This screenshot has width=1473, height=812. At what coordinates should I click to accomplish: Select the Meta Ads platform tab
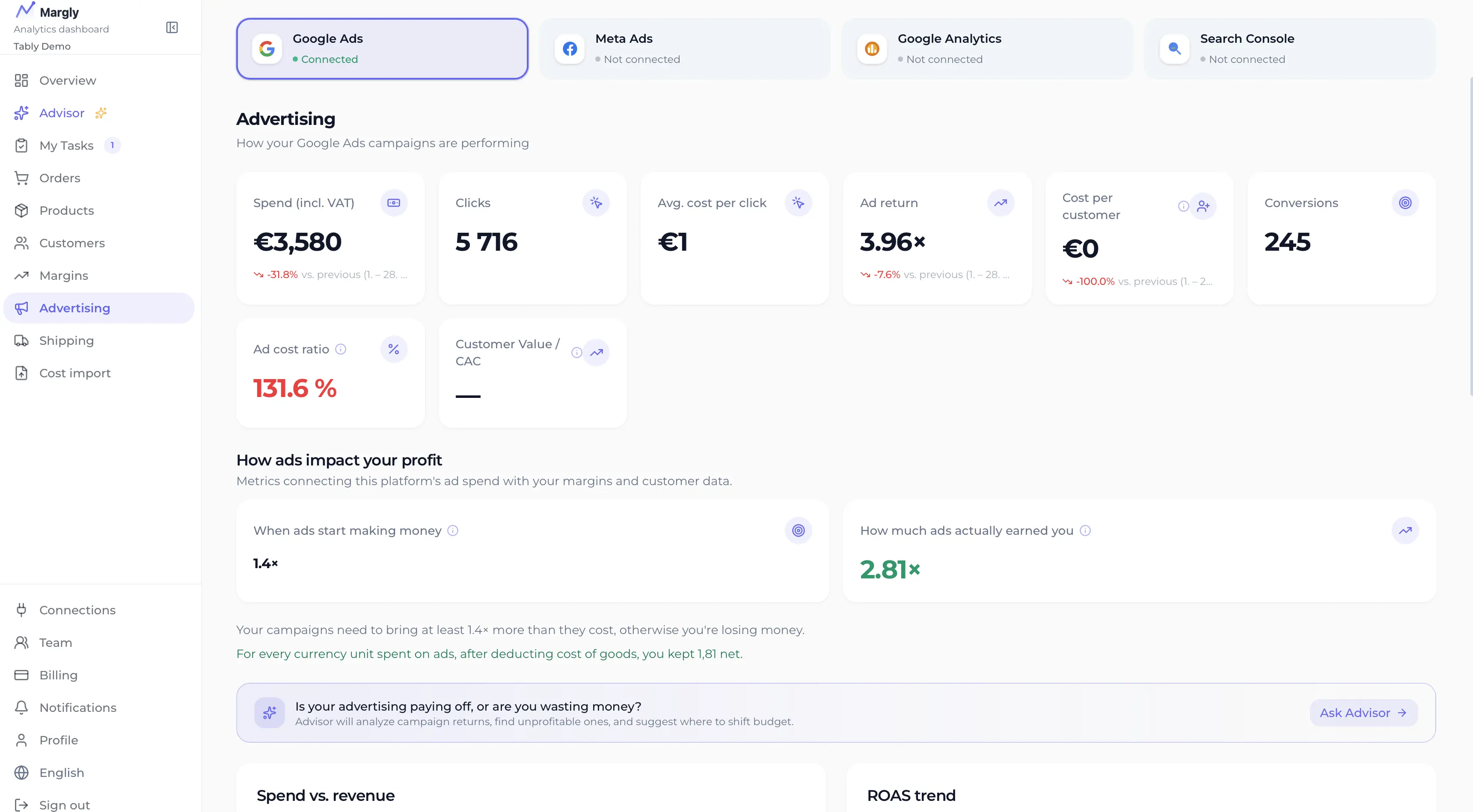684,49
